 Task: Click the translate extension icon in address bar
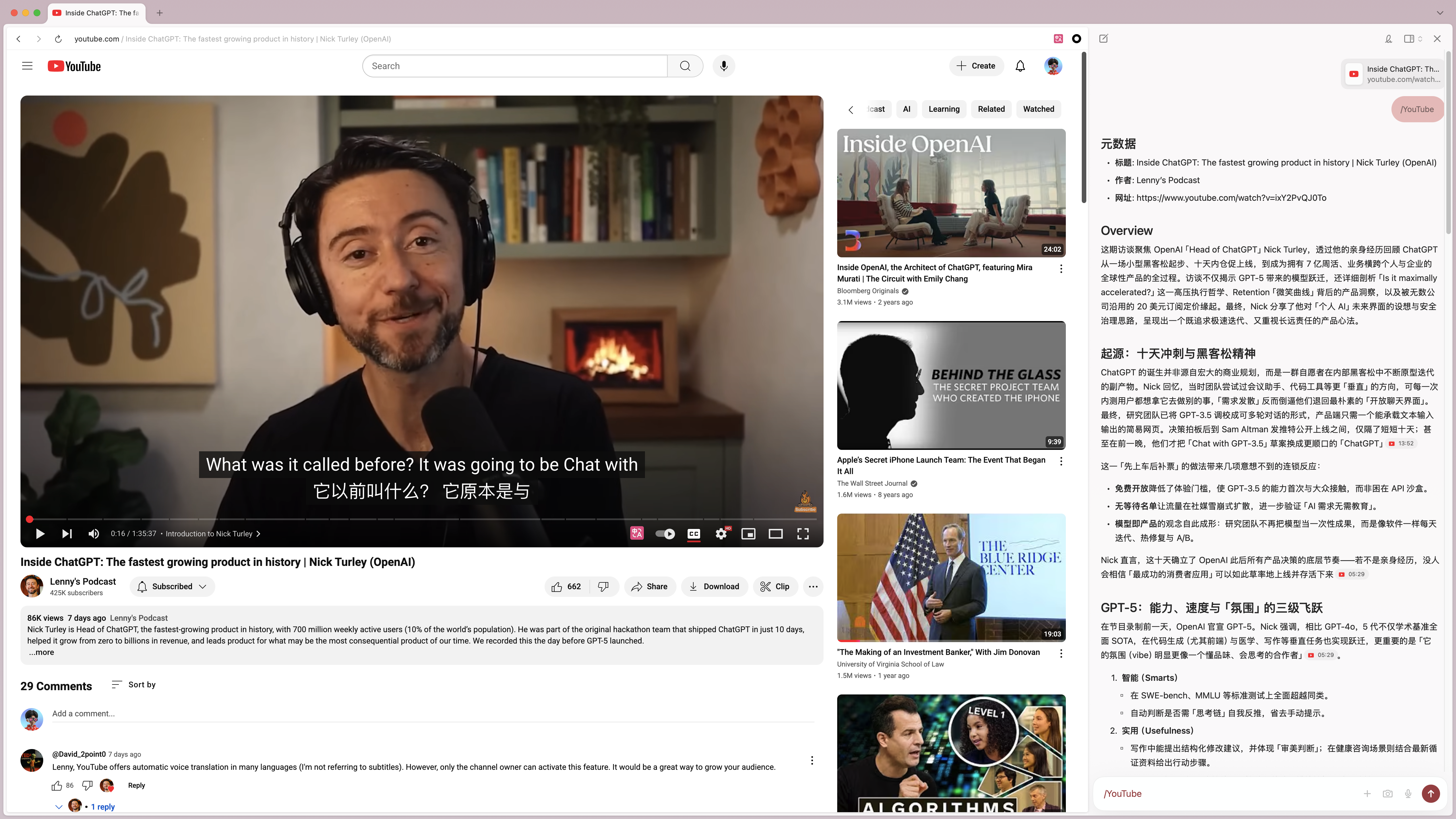tap(1059, 38)
